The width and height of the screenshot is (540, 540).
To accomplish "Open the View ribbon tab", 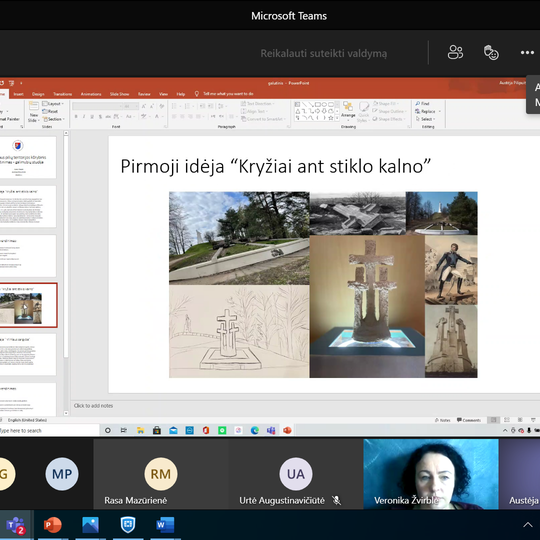I will click(163, 94).
